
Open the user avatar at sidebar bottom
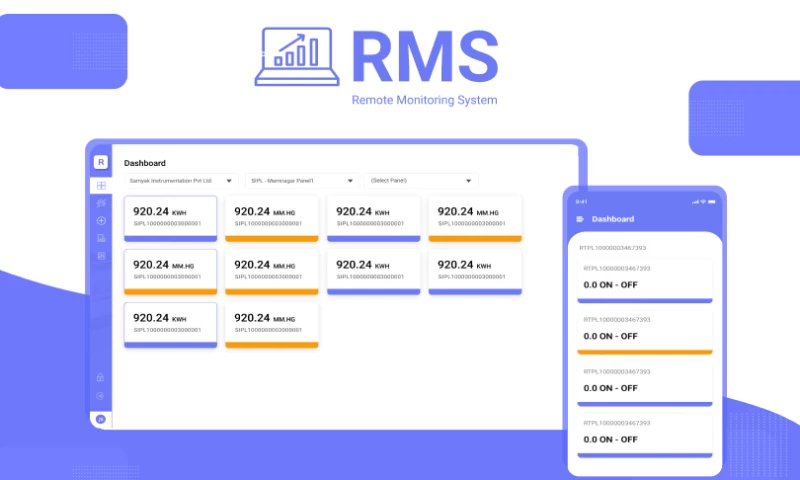[100, 419]
